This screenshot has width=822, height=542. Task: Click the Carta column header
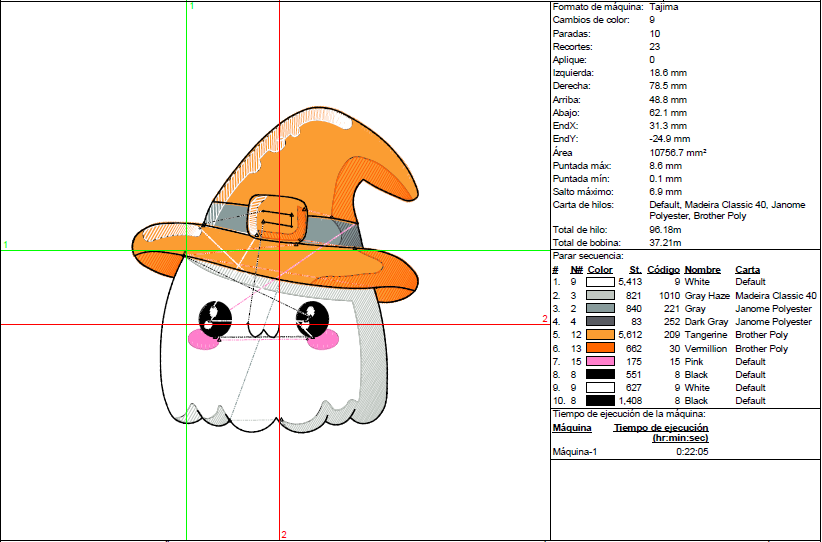tap(747, 270)
